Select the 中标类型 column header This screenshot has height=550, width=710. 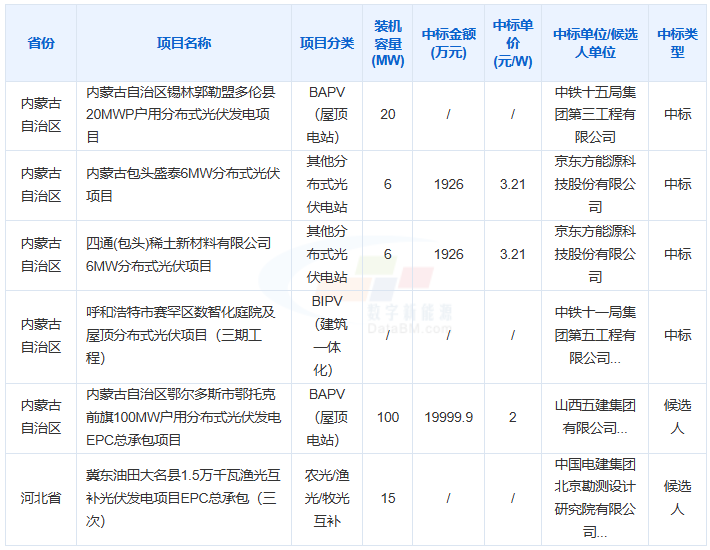(x=677, y=43)
